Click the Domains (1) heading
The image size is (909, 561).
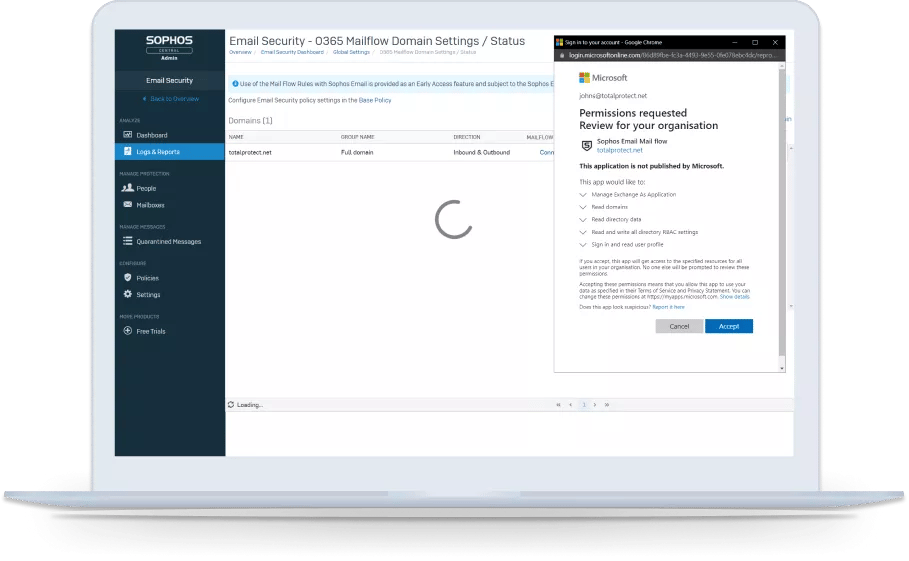pos(250,121)
